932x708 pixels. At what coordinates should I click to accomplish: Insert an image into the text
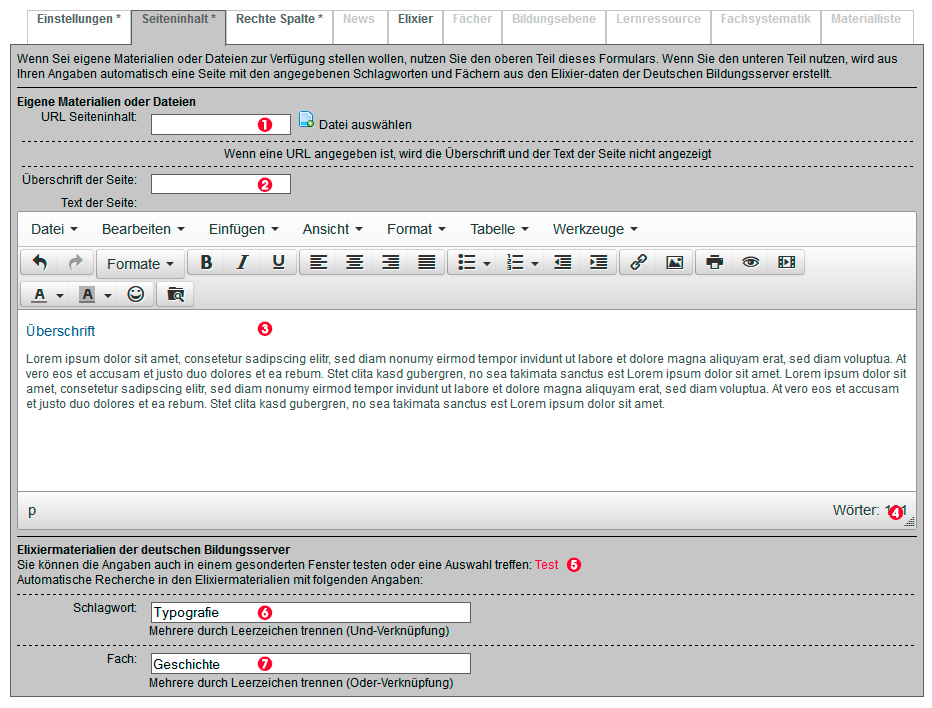click(675, 262)
